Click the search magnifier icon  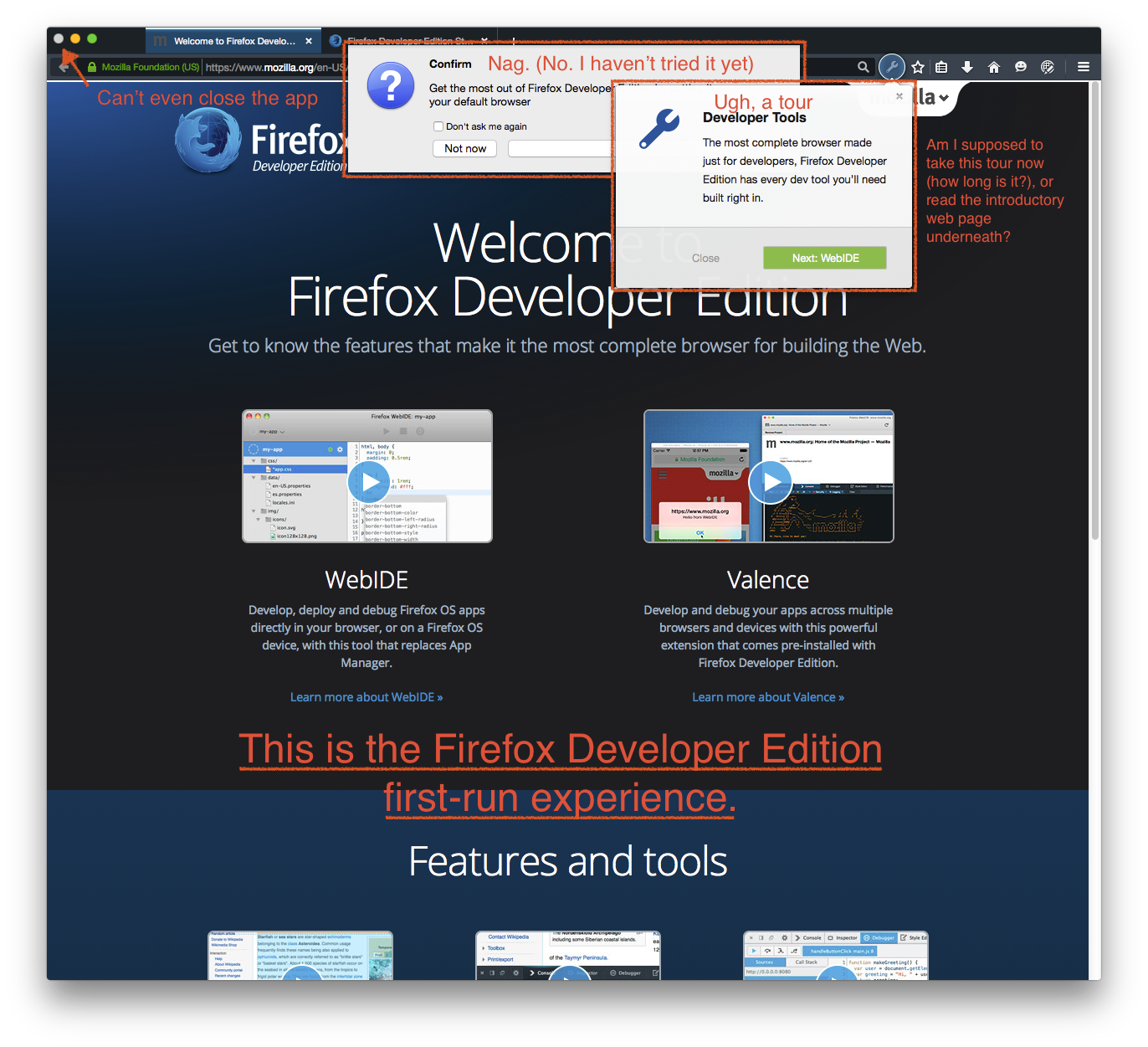pyautogui.click(x=864, y=66)
